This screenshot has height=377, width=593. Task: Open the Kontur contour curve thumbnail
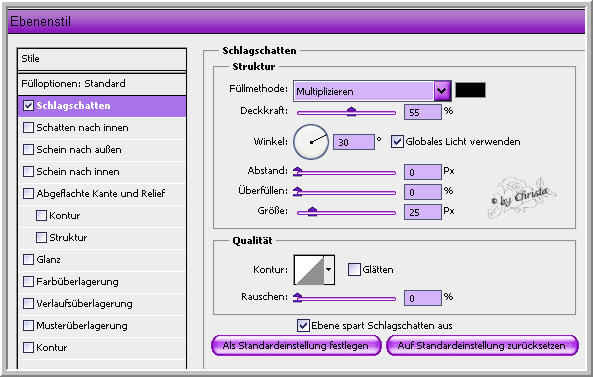tap(309, 270)
